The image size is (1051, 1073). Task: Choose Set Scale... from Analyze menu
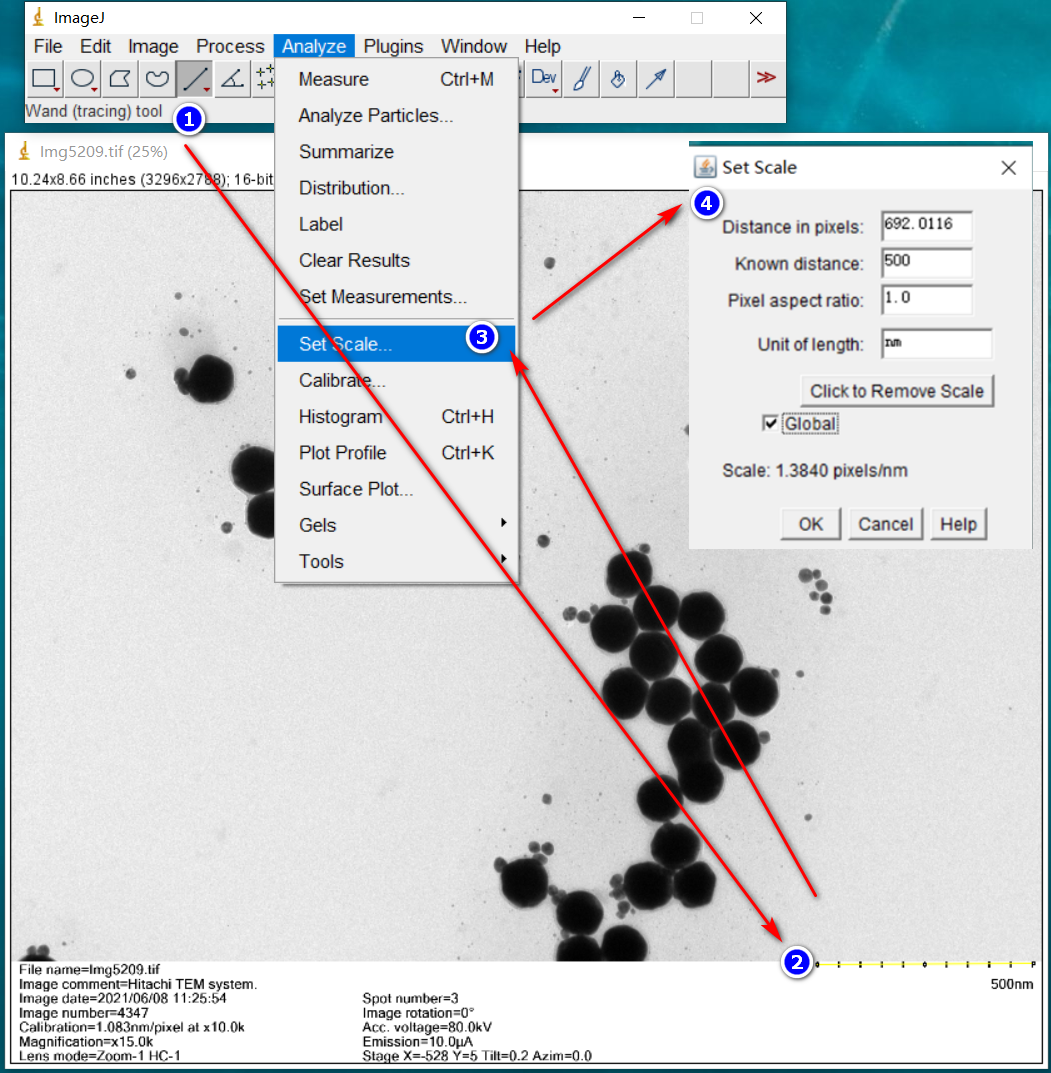tap(346, 344)
